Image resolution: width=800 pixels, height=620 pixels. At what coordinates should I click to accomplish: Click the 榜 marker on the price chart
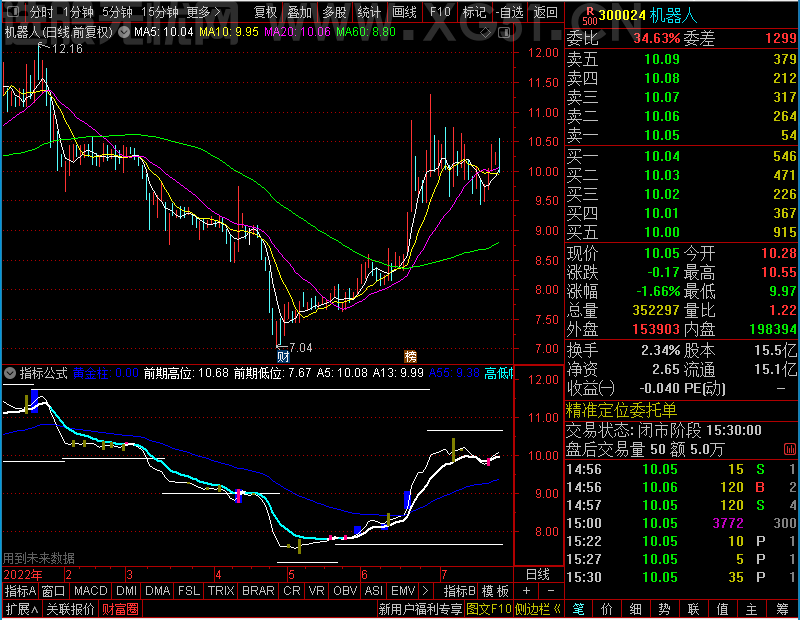(x=410, y=356)
